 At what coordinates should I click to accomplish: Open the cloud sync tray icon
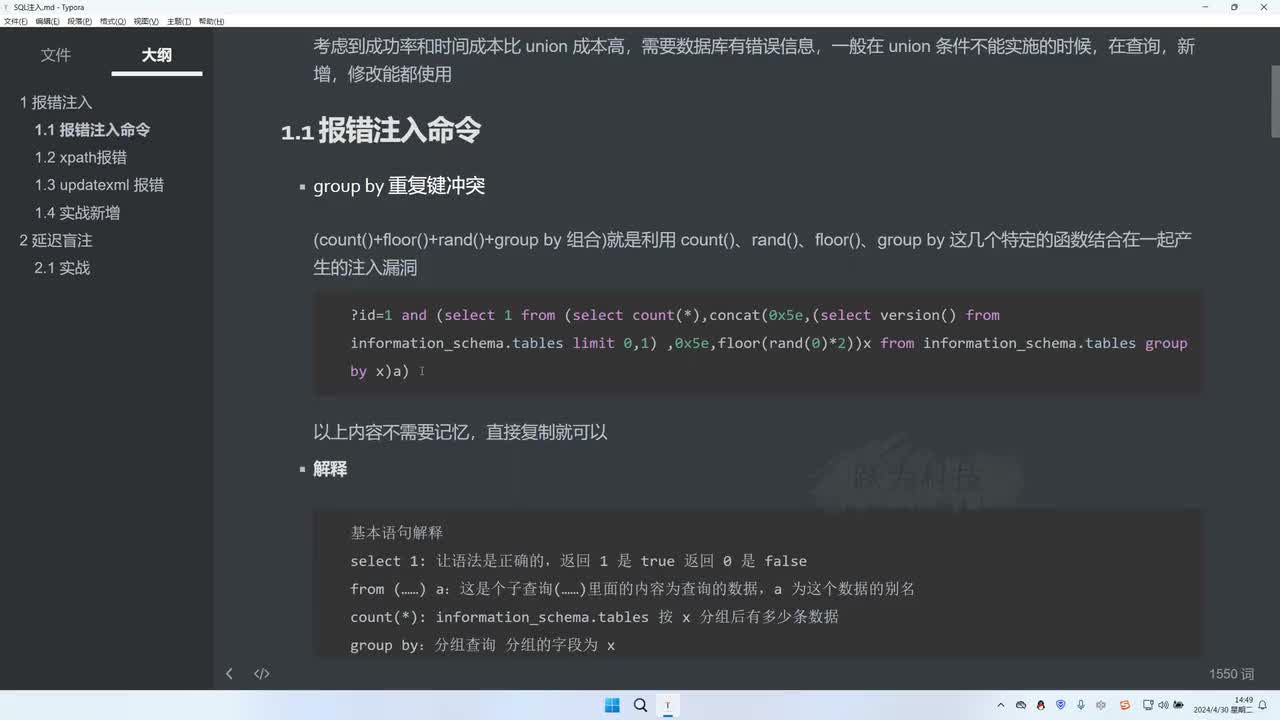click(1021, 706)
